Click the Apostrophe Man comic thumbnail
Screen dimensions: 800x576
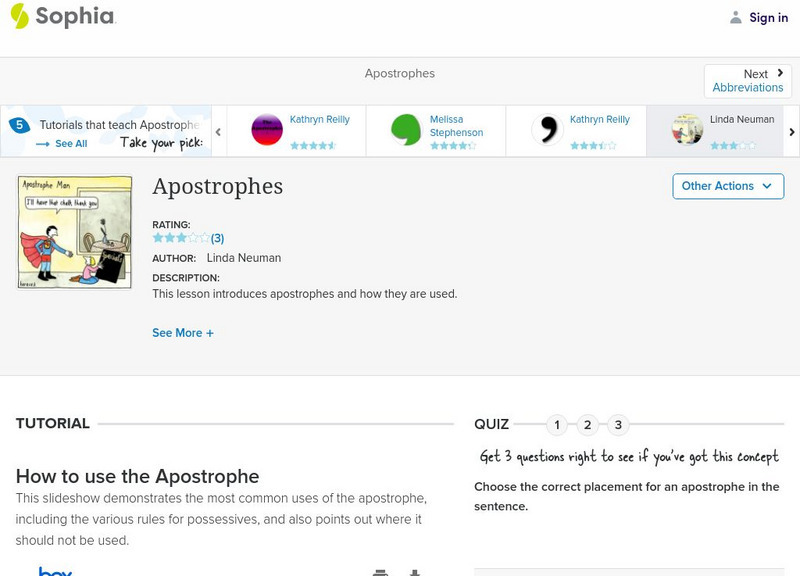coord(75,232)
